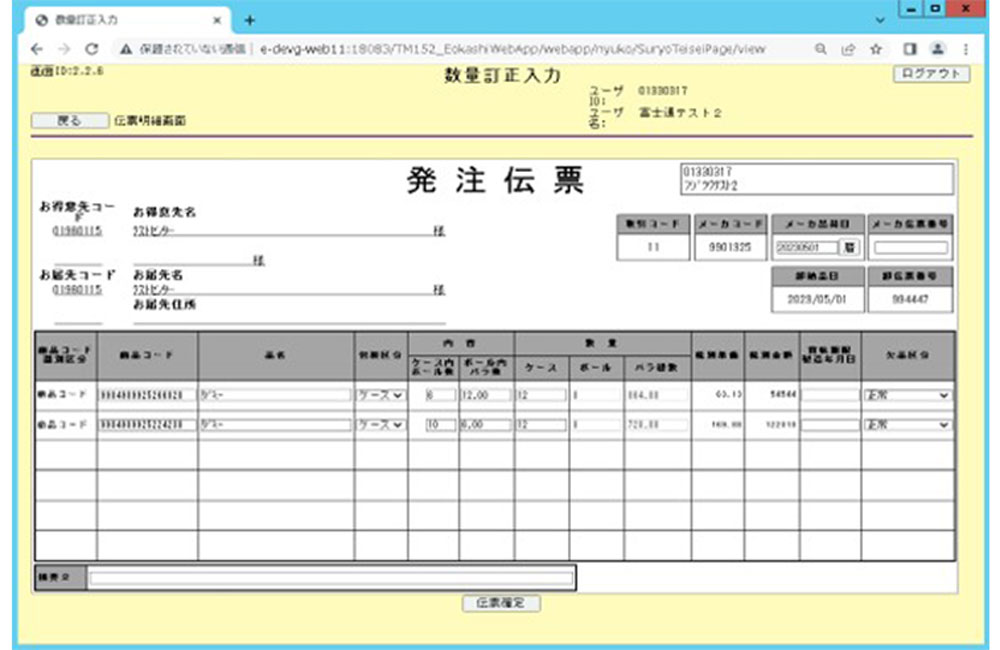This screenshot has width=1000, height=650.
Task: Open the お届先コード link 01980115
Action: 77,290
